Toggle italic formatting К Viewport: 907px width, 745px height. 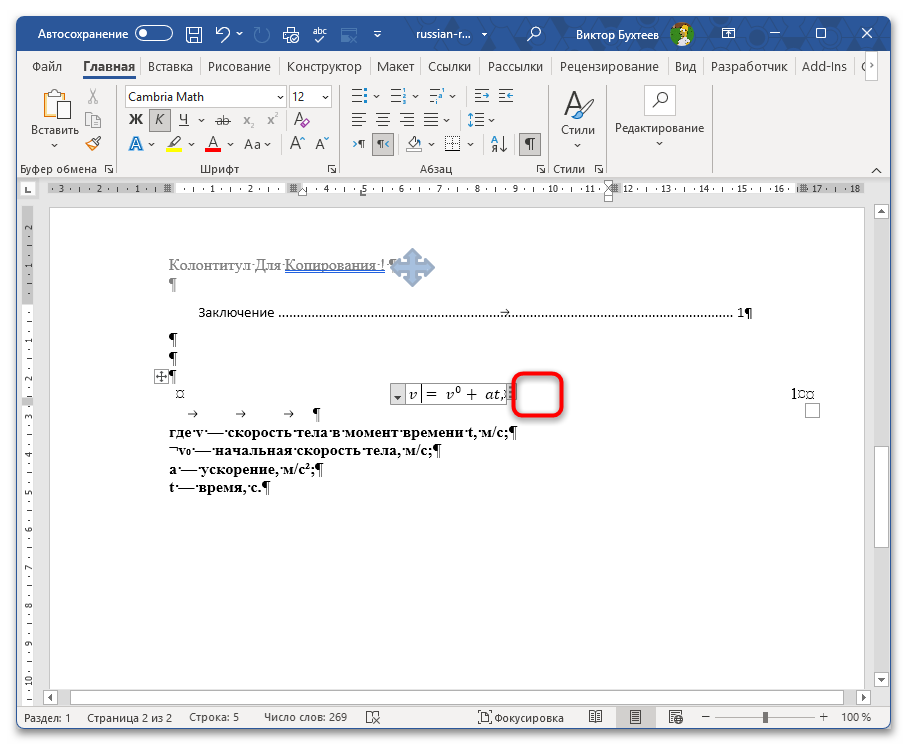coord(160,120)
